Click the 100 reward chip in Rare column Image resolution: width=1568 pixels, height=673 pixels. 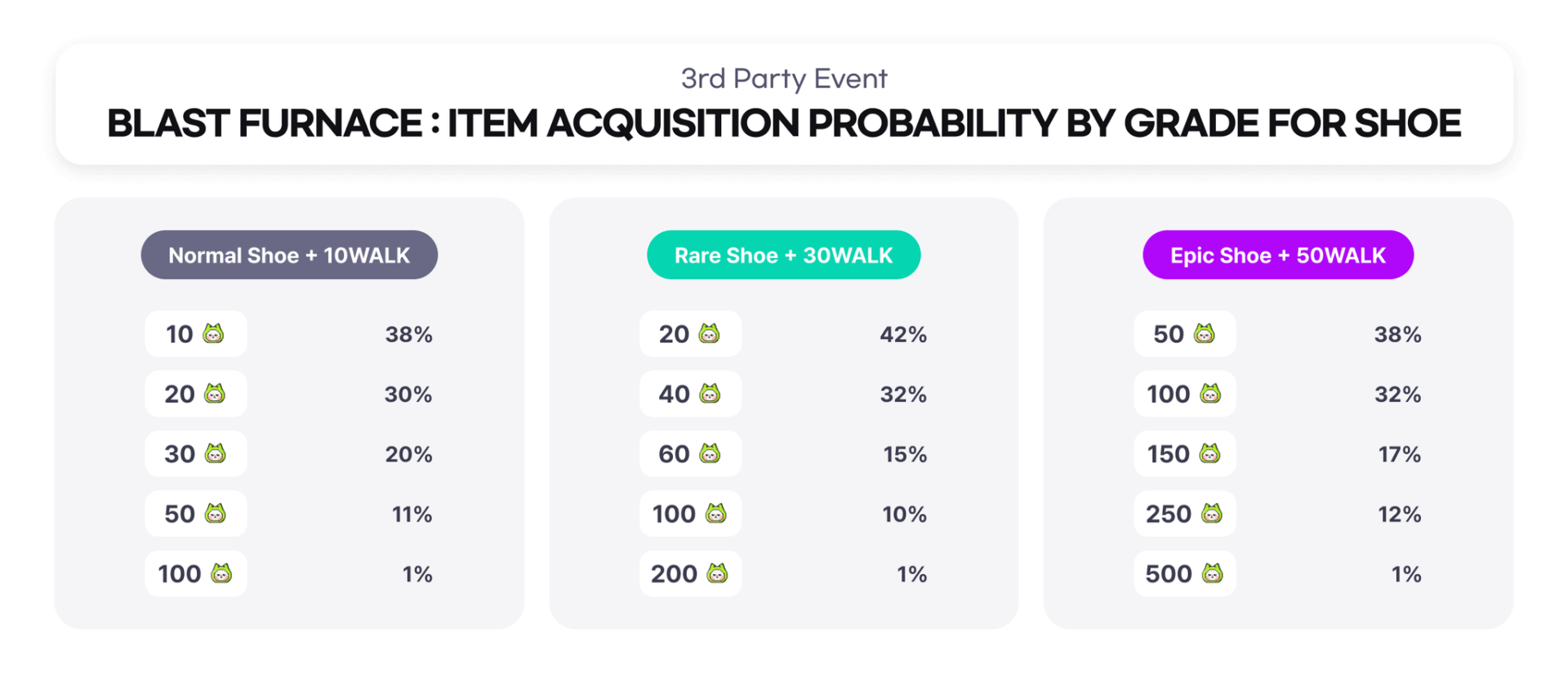pyautogui.click(x=690, y=514)
